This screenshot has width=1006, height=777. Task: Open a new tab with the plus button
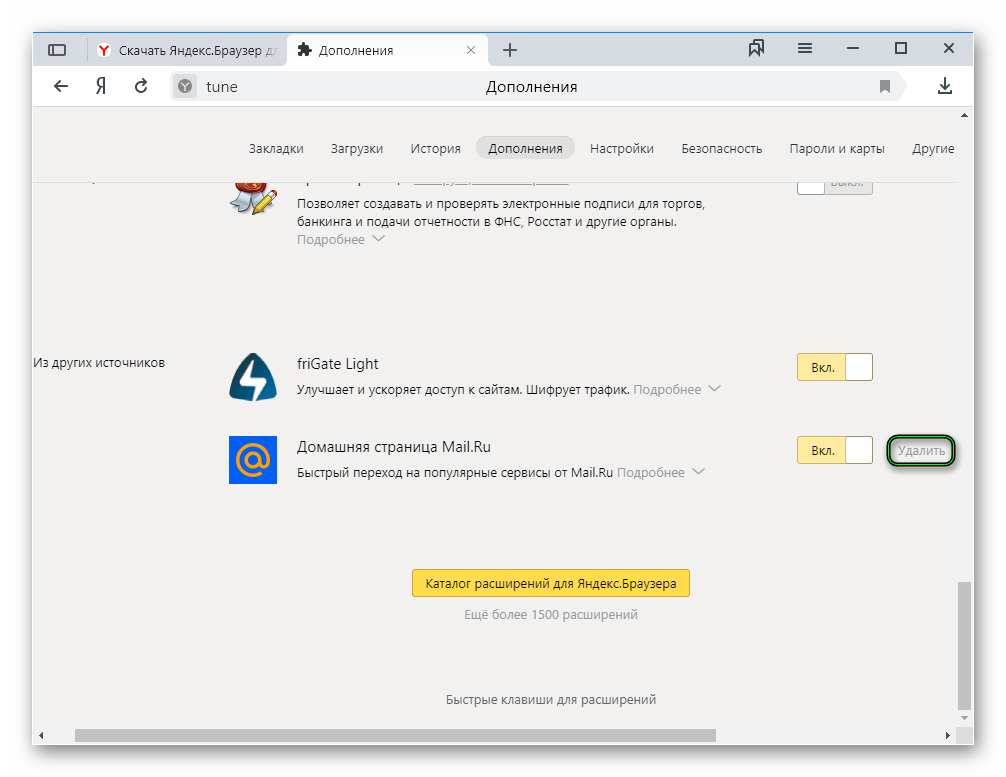(x=509, y=50)
